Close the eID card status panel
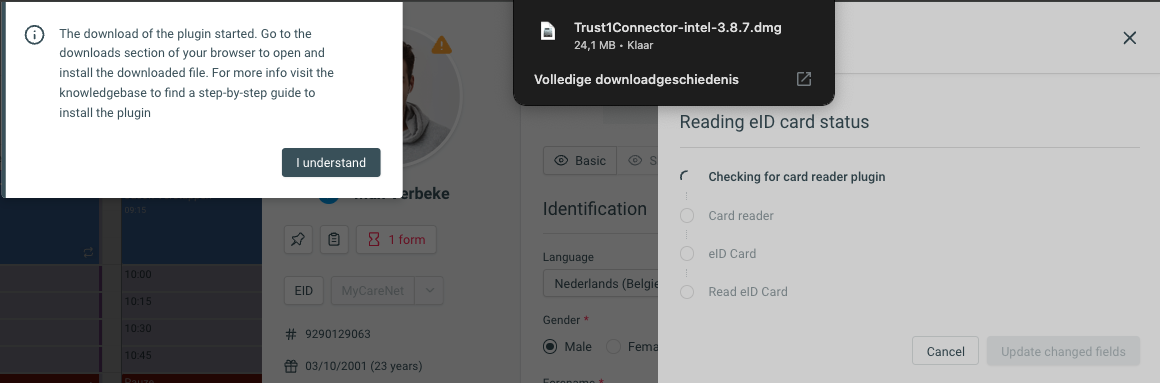1160x383 pixels. 1129,38
